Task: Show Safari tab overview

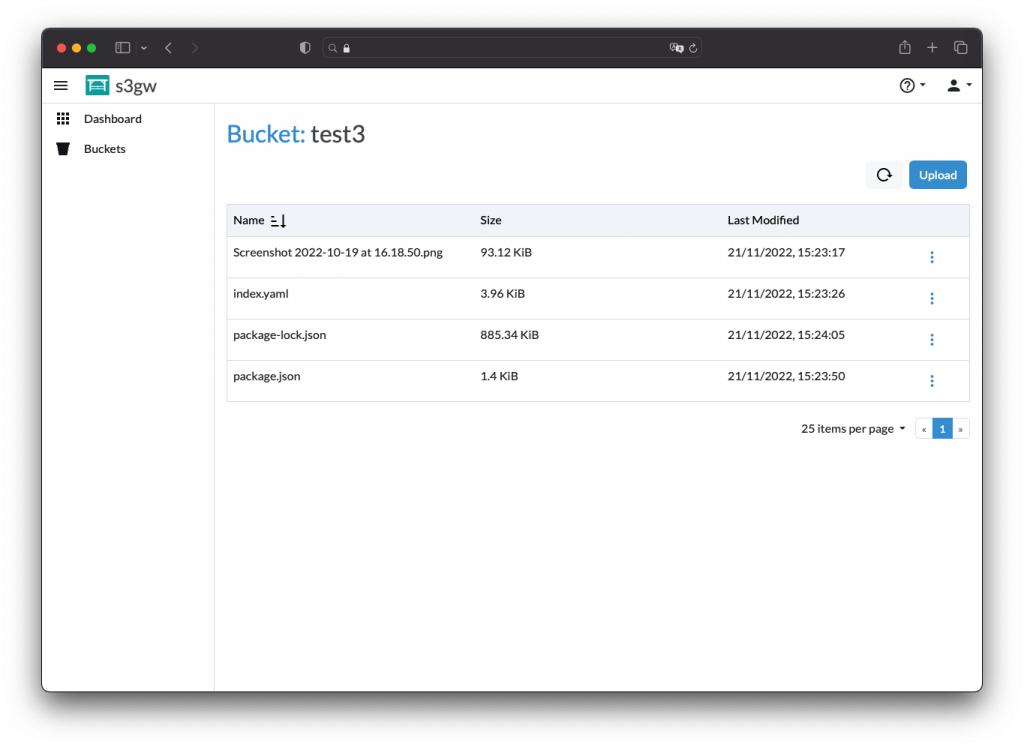Action: (960, 48)
